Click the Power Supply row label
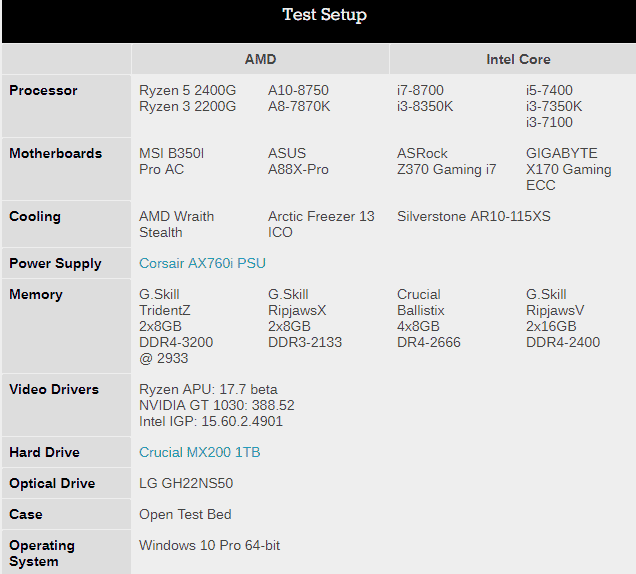 pos(55,264)
